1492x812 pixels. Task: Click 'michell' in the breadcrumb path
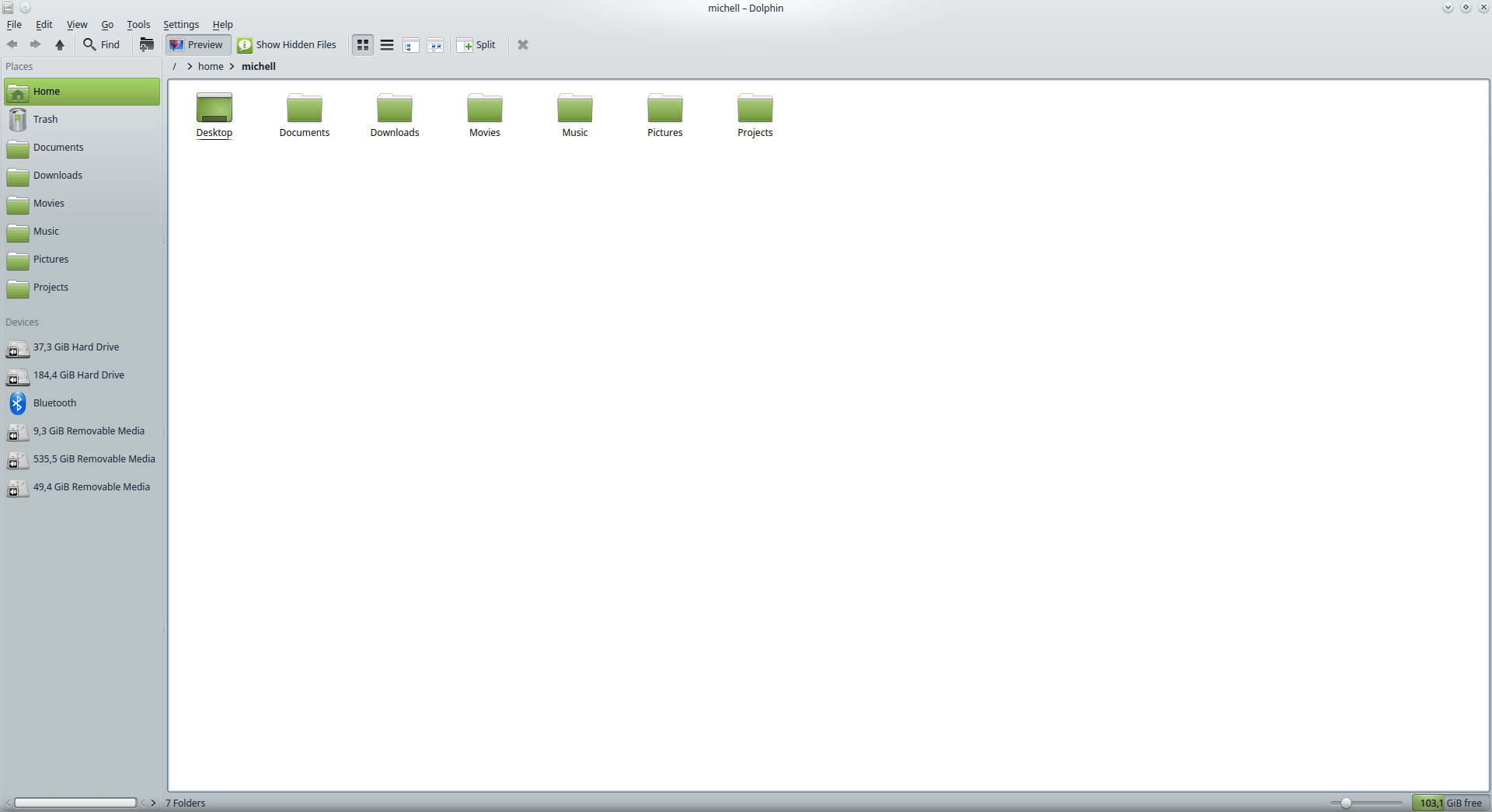259,66
